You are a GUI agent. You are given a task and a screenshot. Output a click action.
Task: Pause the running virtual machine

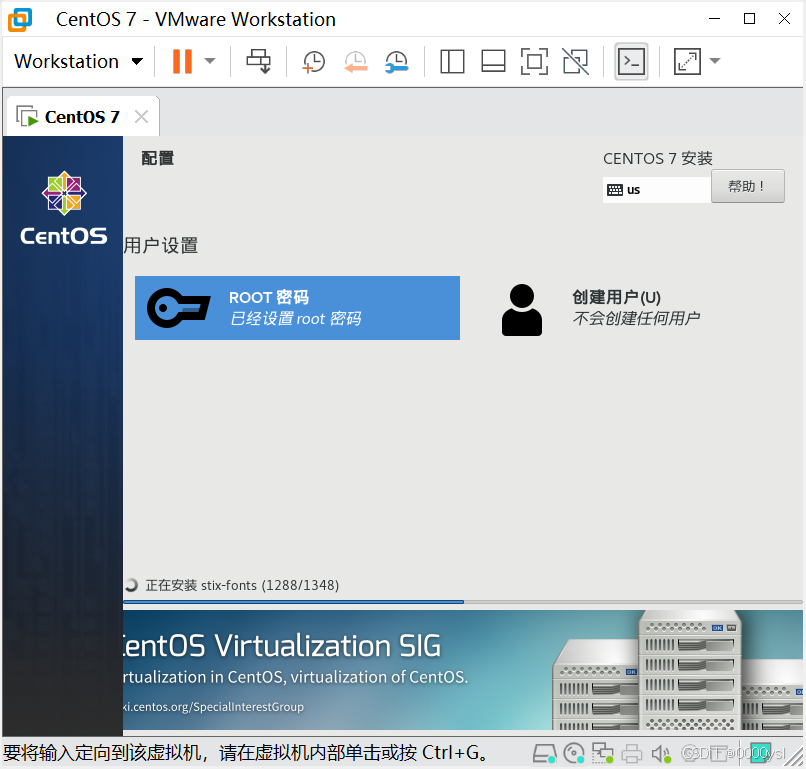point(182,61)
